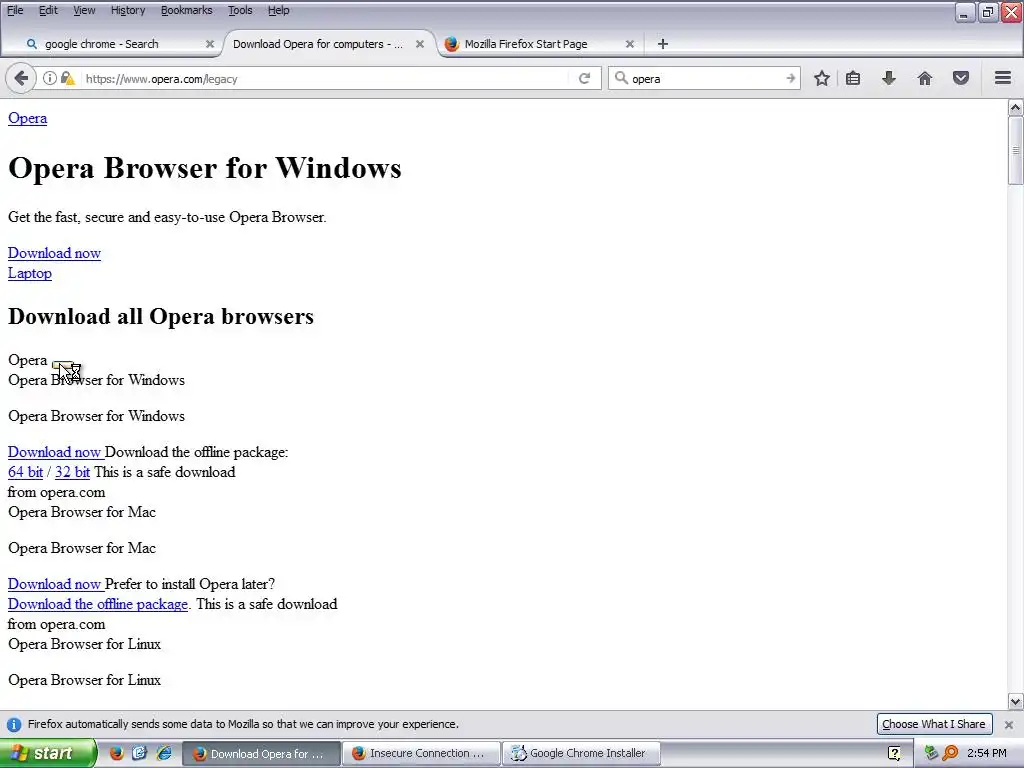This screenshot has width=1024, height=768.
Task: Open the Firefox hamburger menu
Action: pos(1003,78)
